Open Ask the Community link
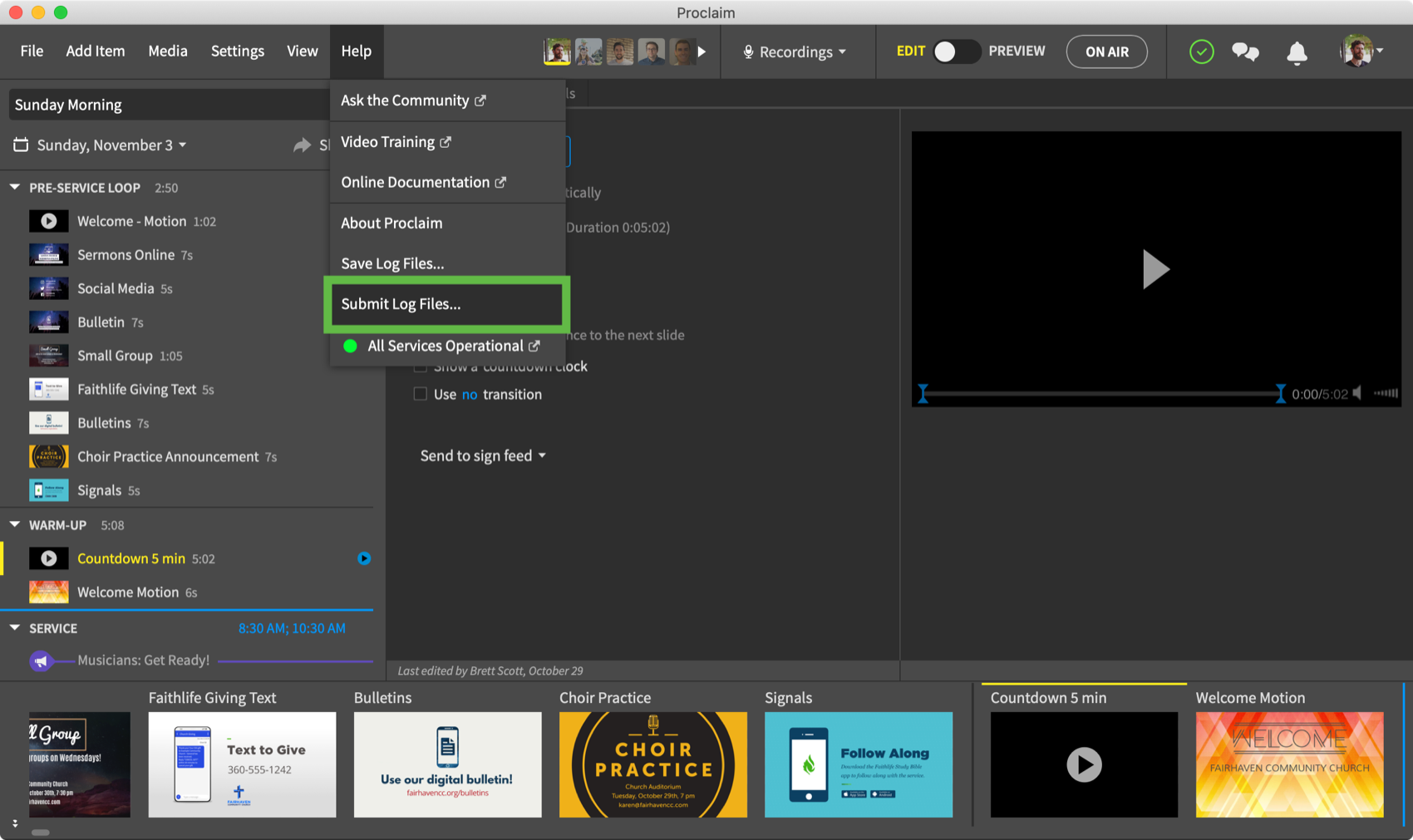 coord(447,101)
